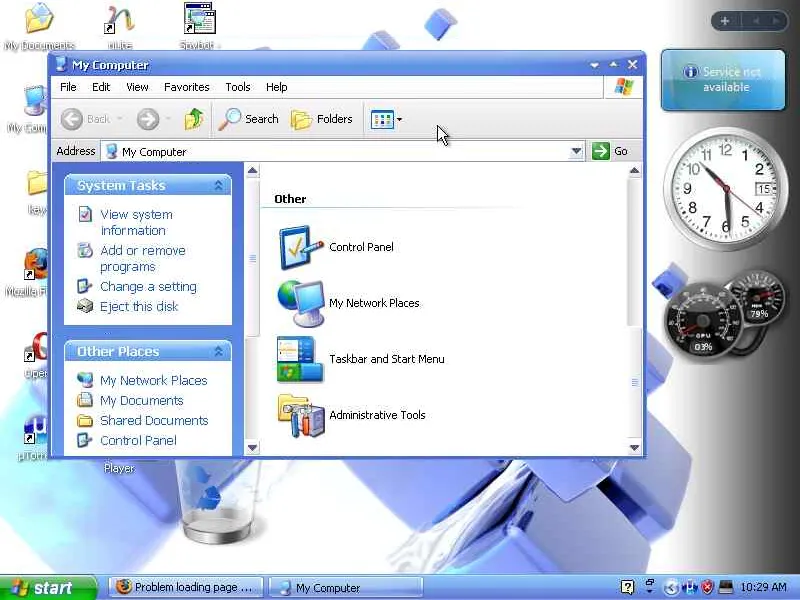Open Back history dropdown arrow
Viewport: 800px width, 600px height.
(119, 119)
